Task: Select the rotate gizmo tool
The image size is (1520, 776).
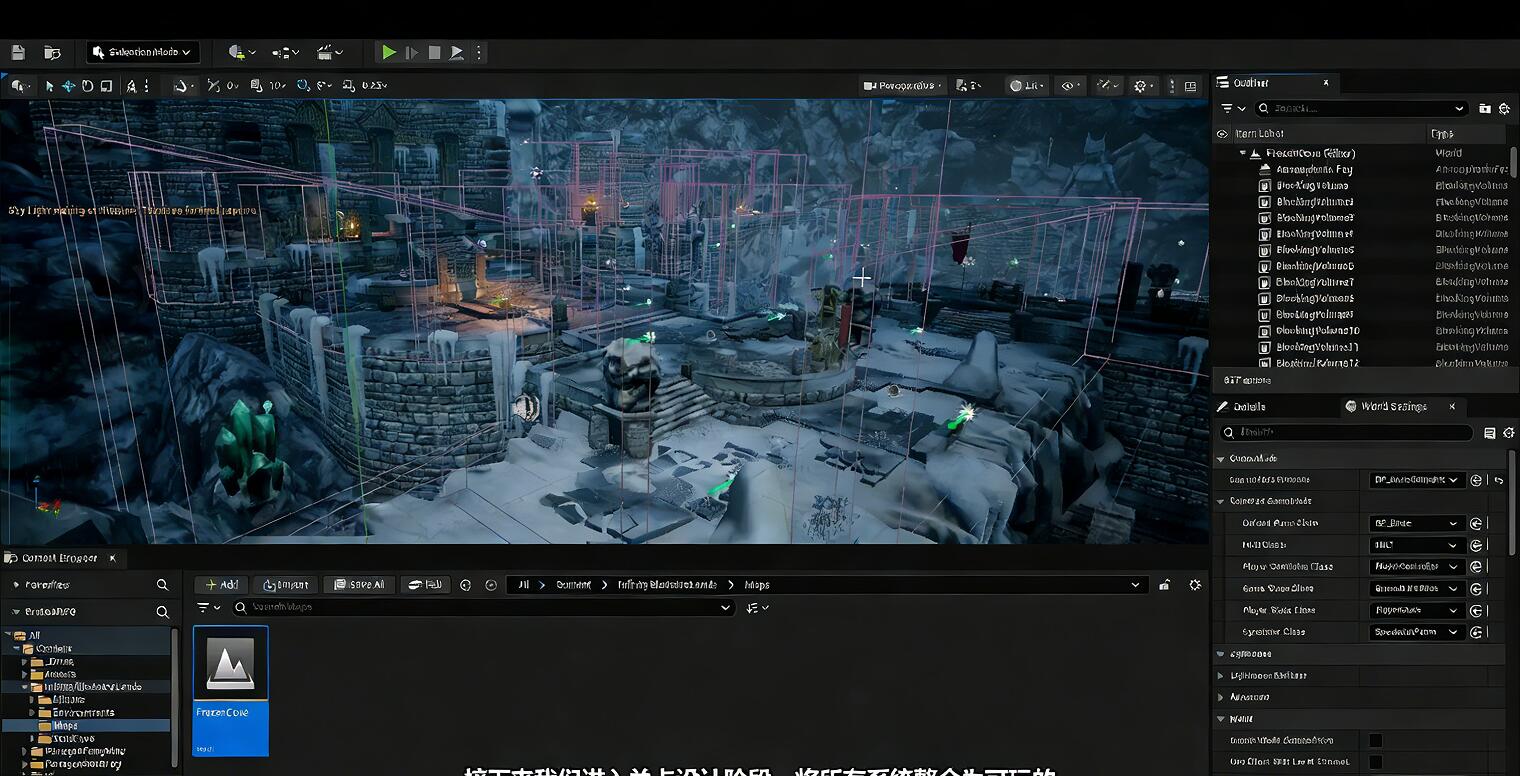Action: (87, 86)
